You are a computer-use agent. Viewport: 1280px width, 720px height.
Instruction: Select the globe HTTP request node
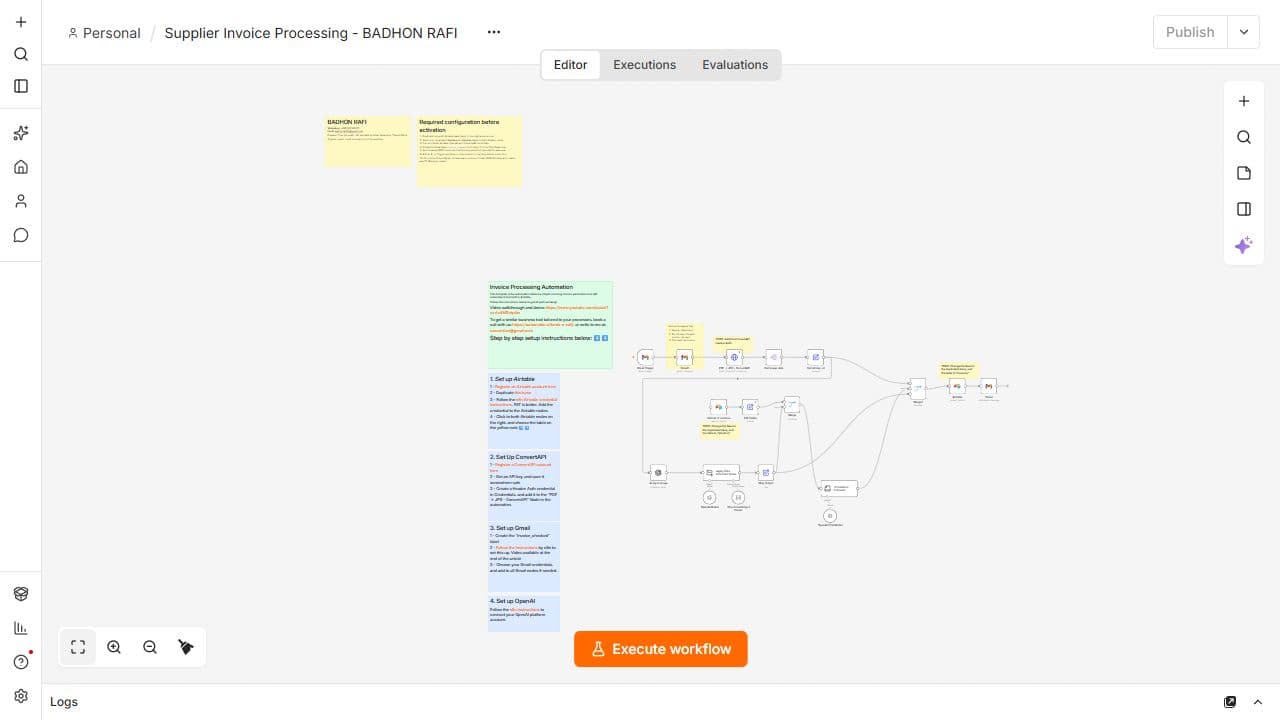point(735,357)
